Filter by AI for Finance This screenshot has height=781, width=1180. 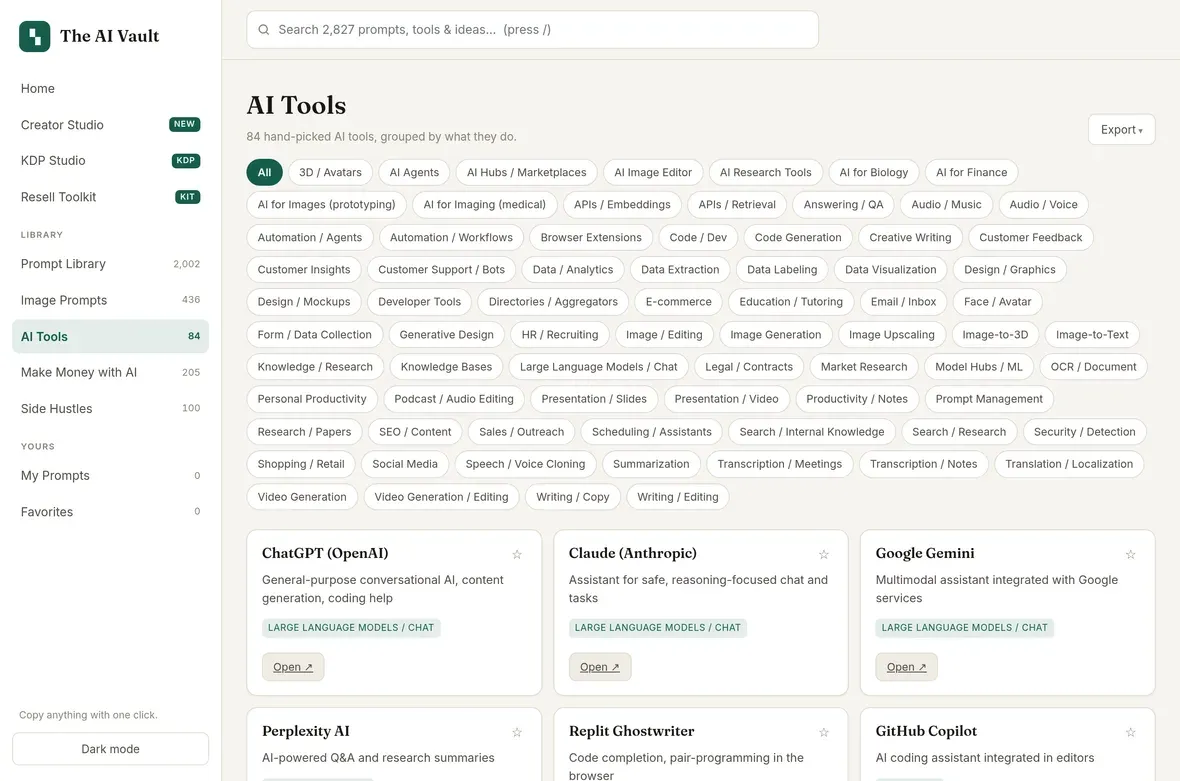tap(972, 172)
